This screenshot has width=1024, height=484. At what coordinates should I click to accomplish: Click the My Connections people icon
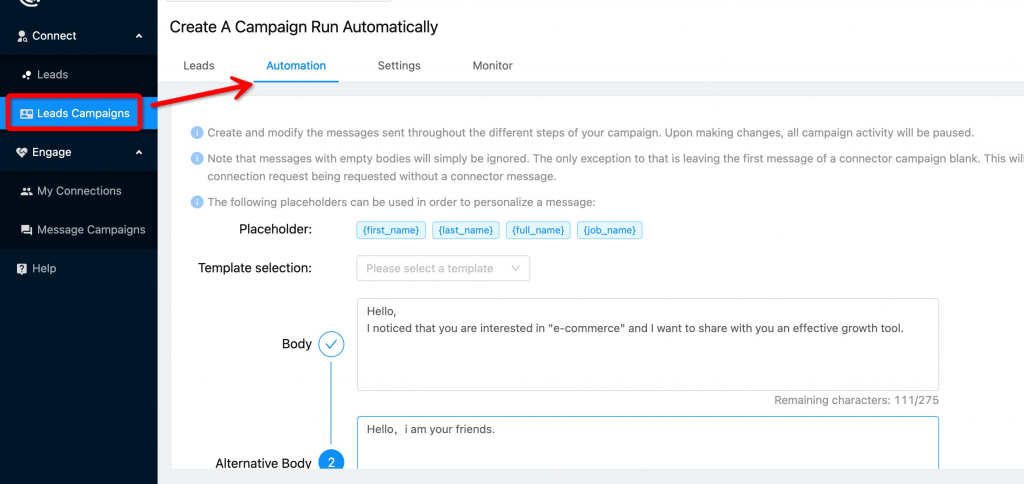(x=26, y=191)
